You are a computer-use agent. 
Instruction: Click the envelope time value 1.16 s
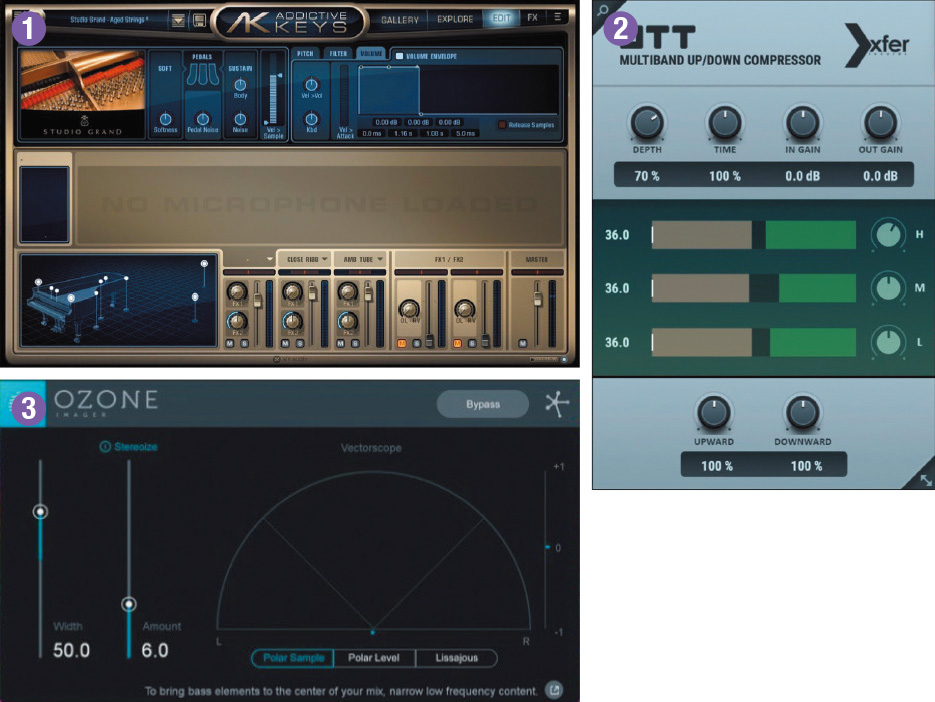coord(403,134)
